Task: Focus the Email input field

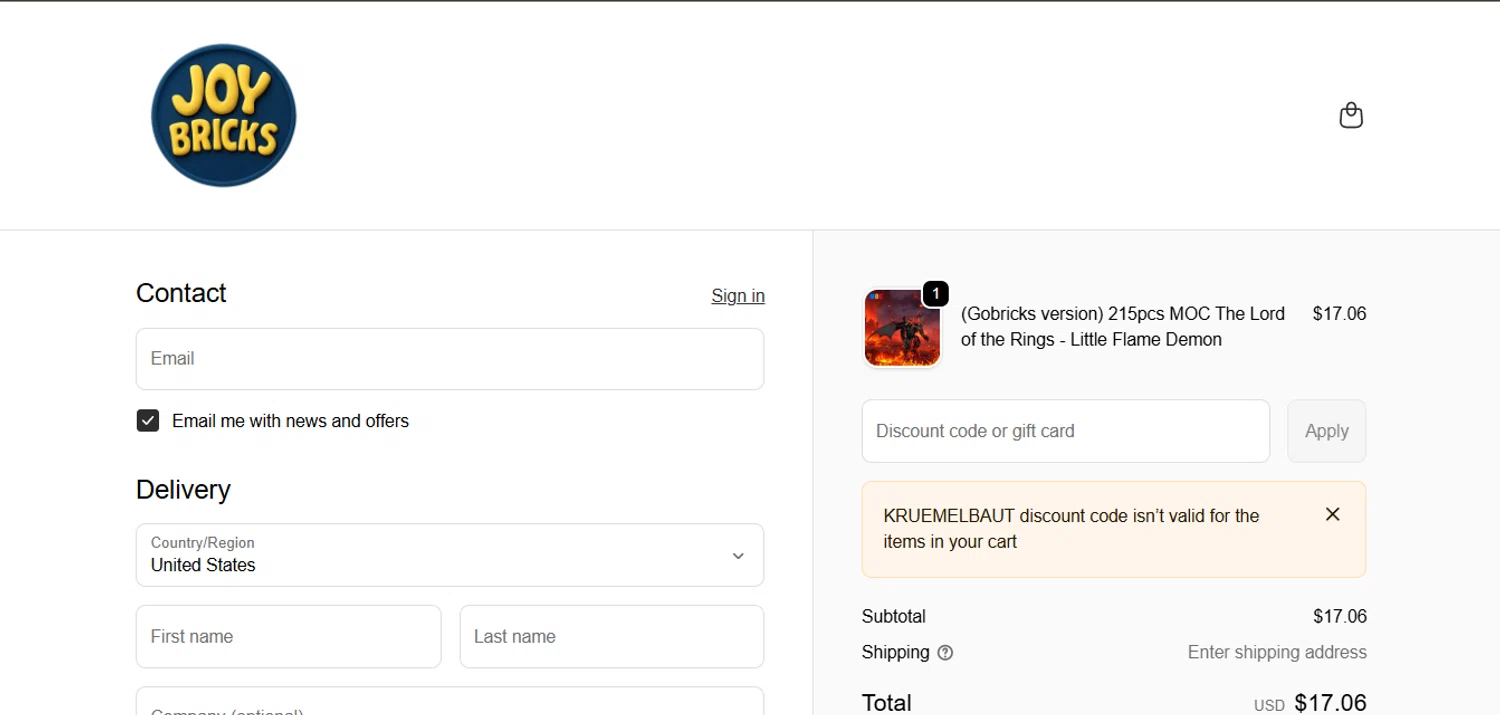Action: coord(450,359)
